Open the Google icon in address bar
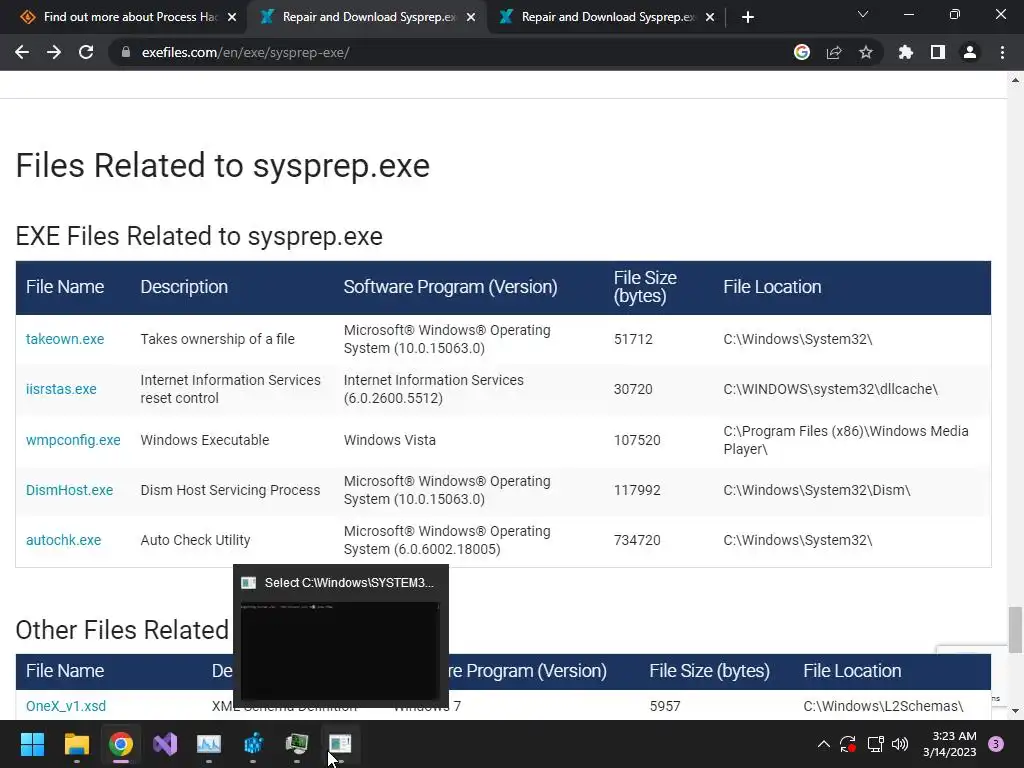The height and width of the screenshot is (768, 1024). coord(802,52)
